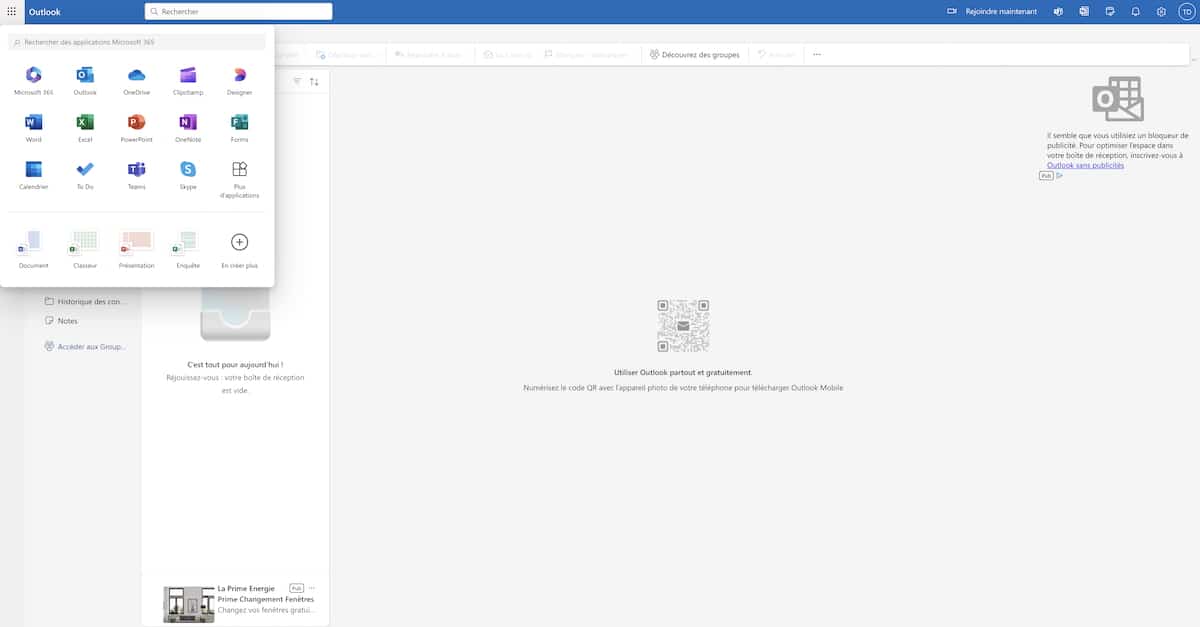Screen dimensions: 1200x627
Task: Create a new Présentation
Action: coord(137,249)
